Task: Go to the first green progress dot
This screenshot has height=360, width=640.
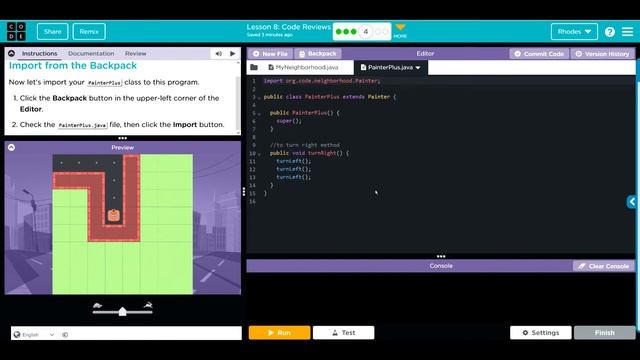Action: 338,31
